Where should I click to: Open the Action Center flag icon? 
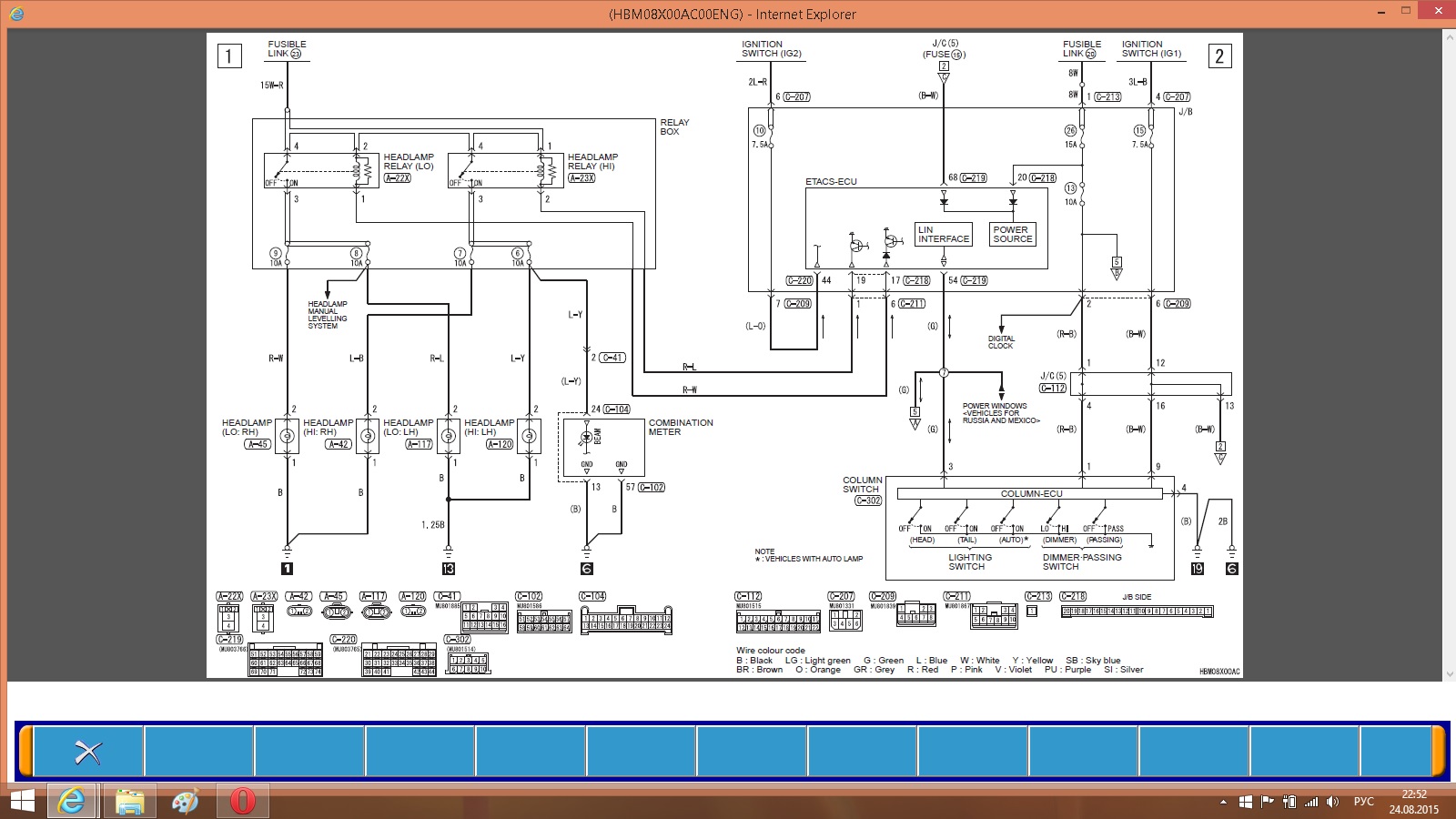pyautogui.click(x=1267, y=802)
